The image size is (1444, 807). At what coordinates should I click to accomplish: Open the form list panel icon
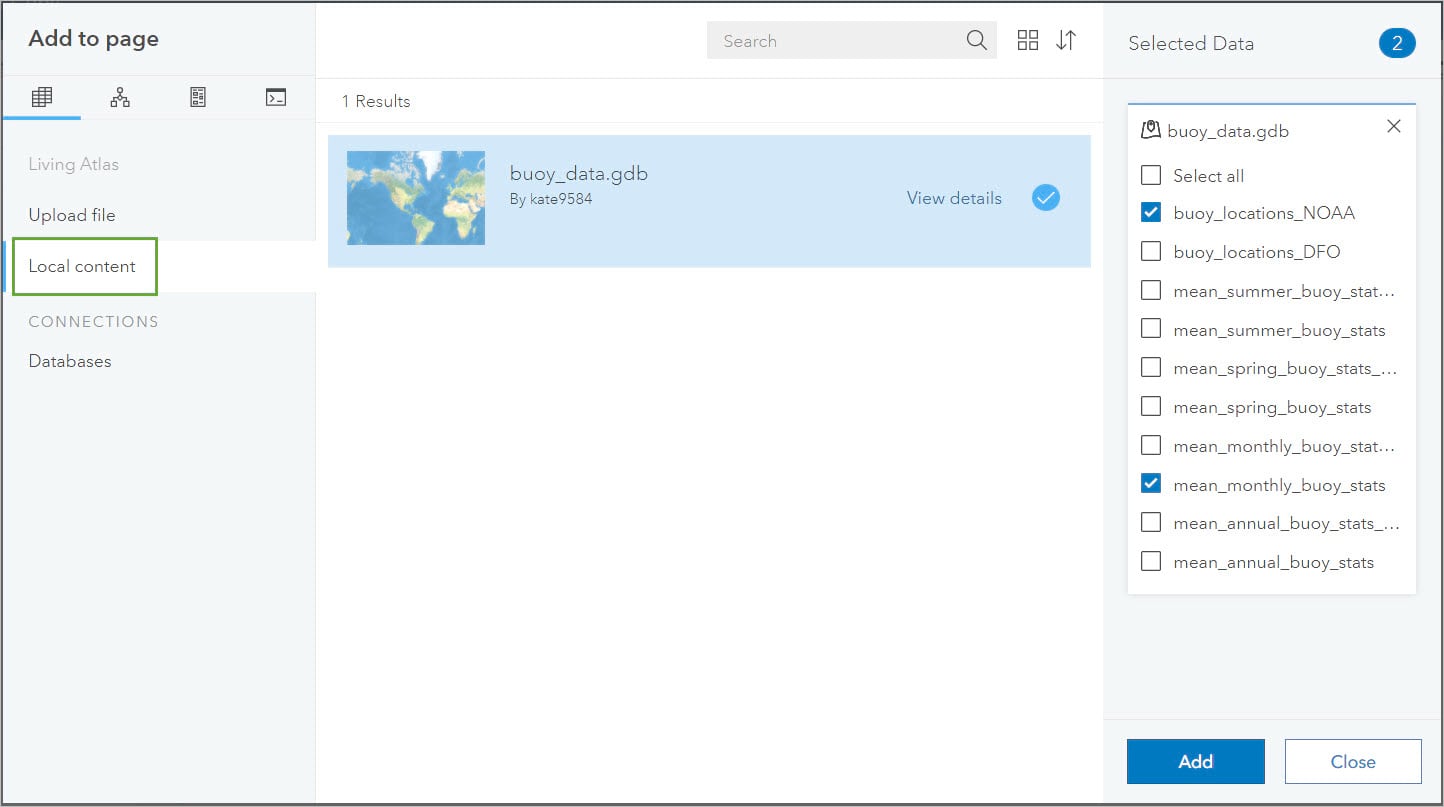tap(197, 96)
